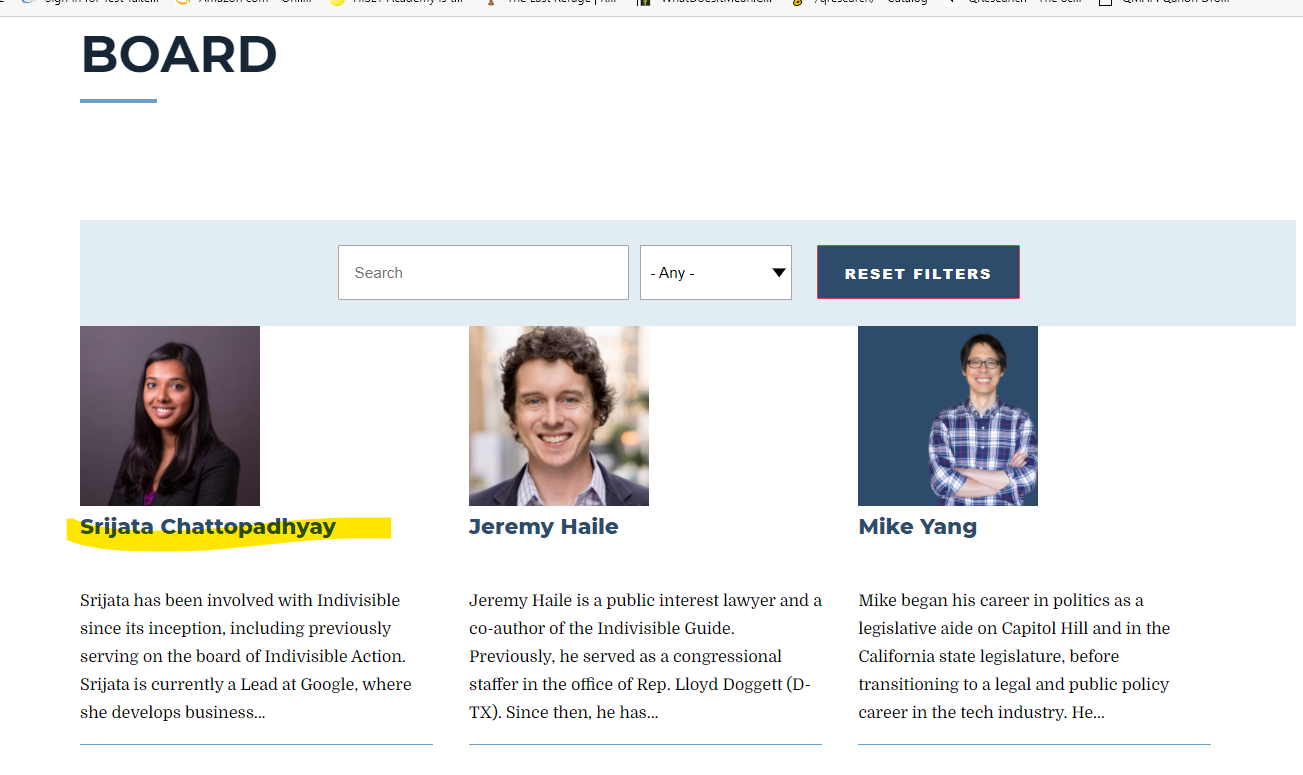Click the bio text starting "Srijata has been involved"
Screen dimensions: 1303x775
click(x=246, y=656)
